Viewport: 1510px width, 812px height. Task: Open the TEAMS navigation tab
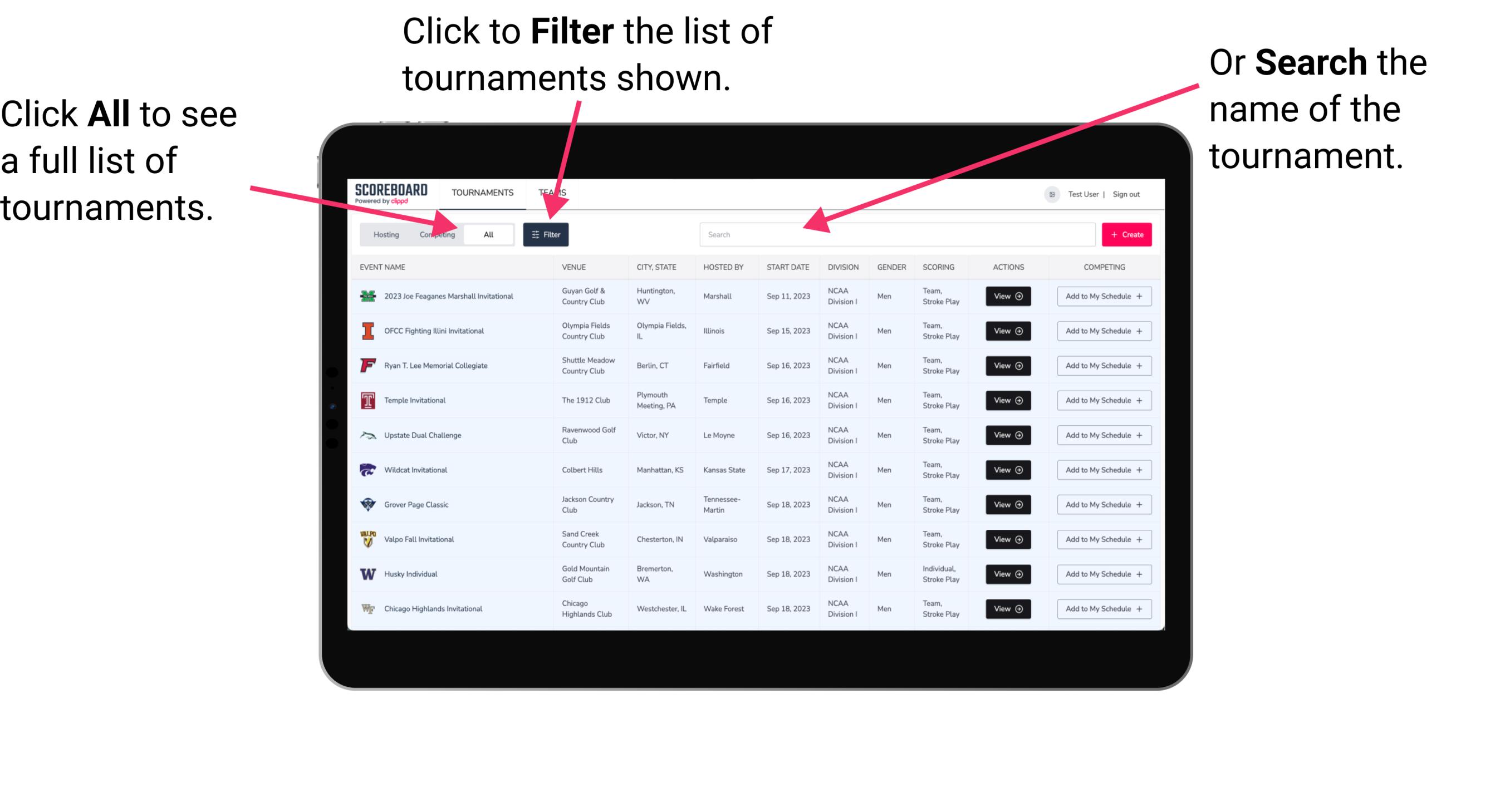tap(553, 192)
